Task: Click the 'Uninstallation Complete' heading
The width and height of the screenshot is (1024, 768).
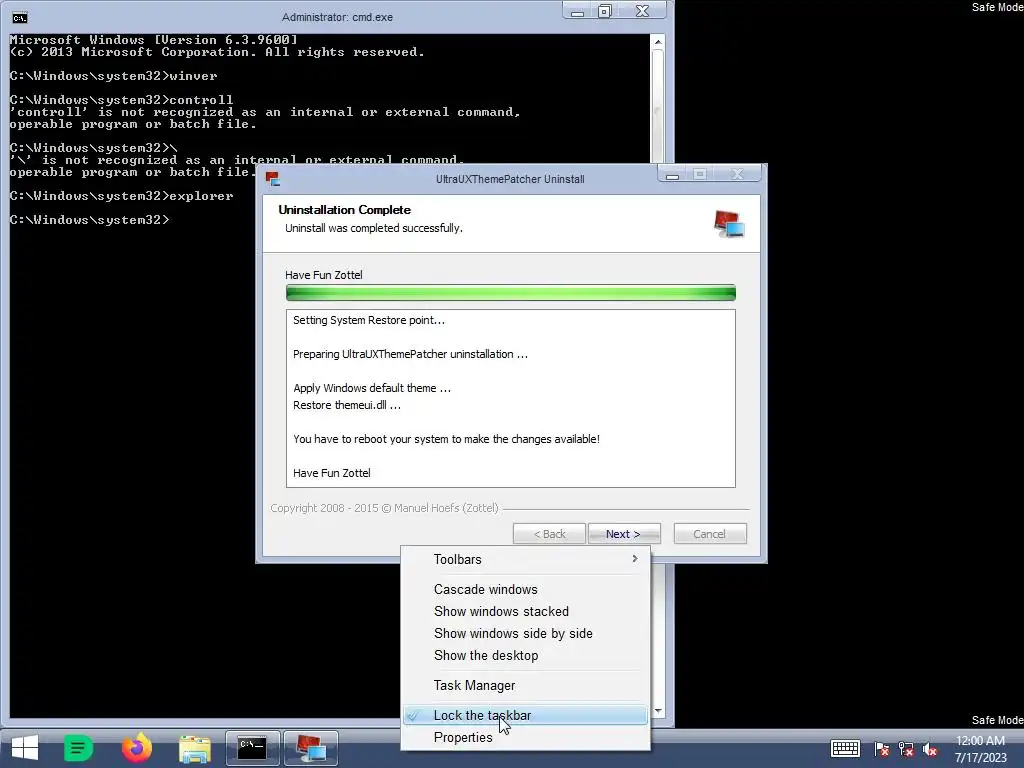Action: pyautogui.click(x=344, y=210)
